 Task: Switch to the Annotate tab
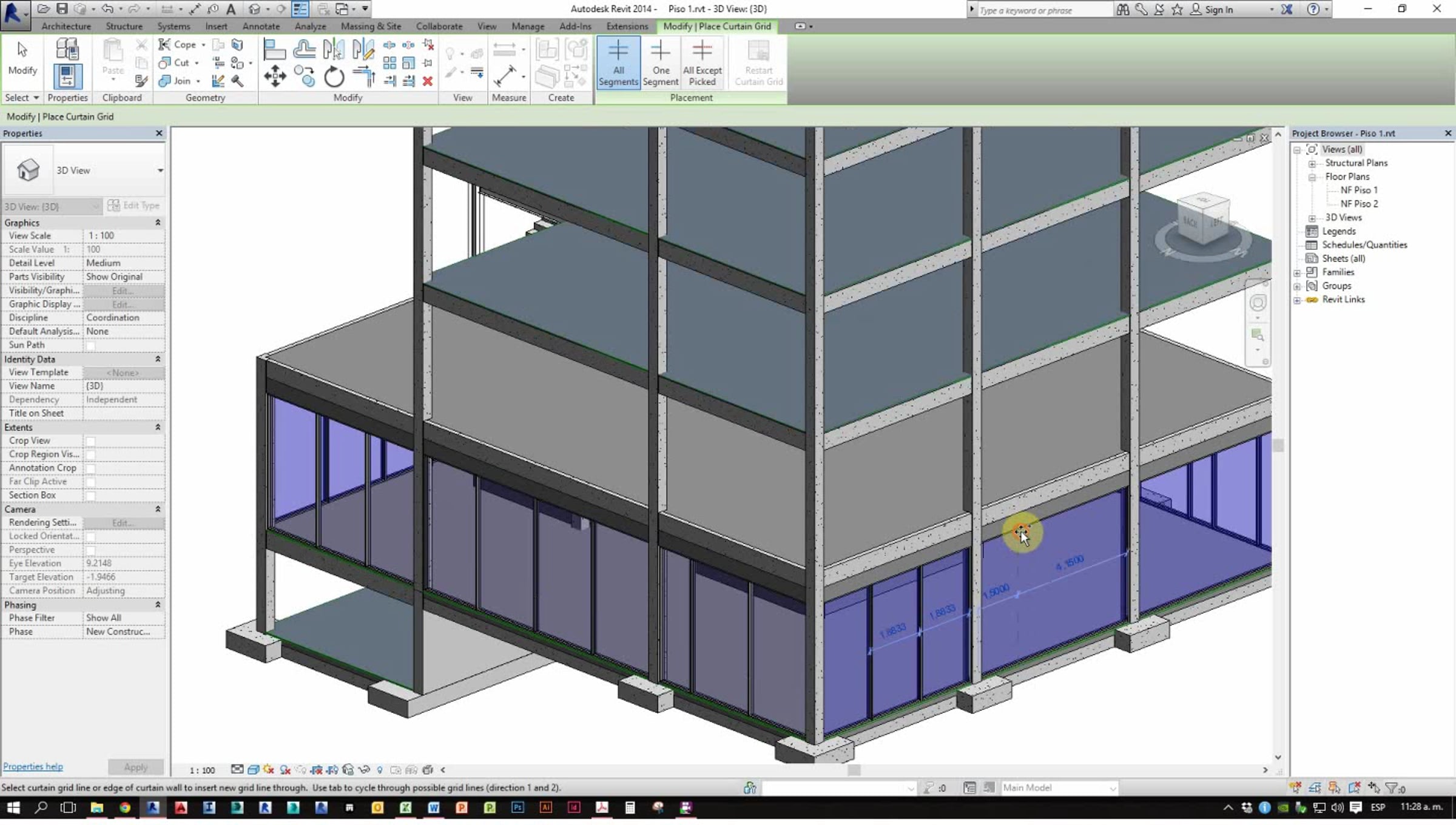[x=261, y=26]
